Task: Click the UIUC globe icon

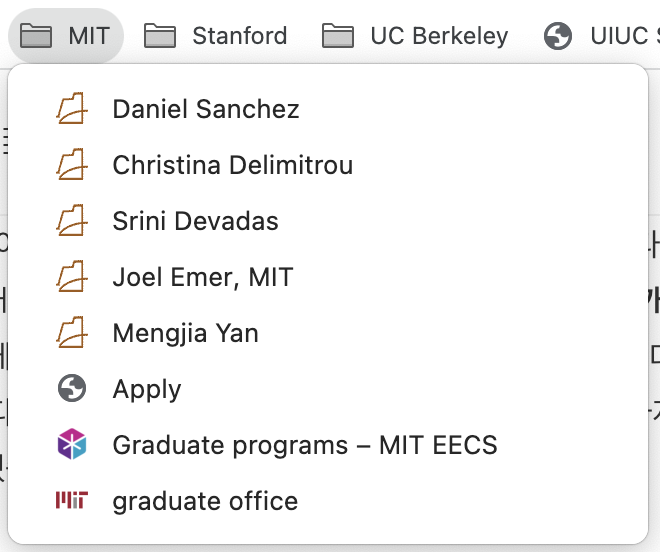Action: point(558,36)
